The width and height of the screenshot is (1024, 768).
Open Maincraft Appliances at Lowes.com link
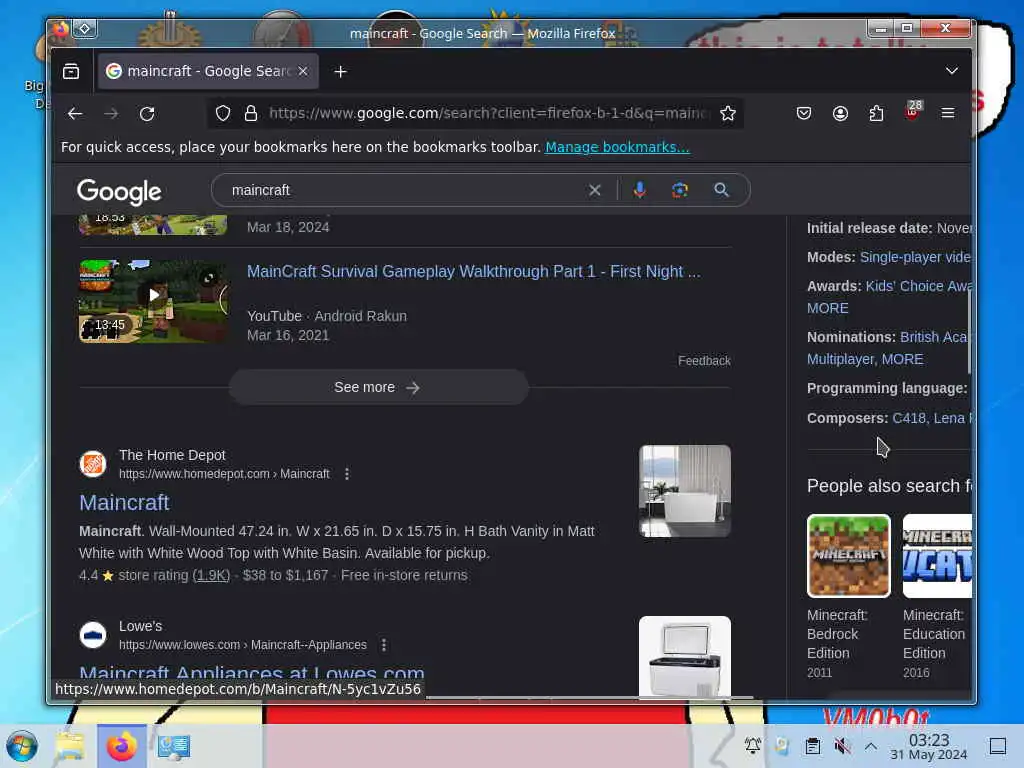click(x=251, y=673)
